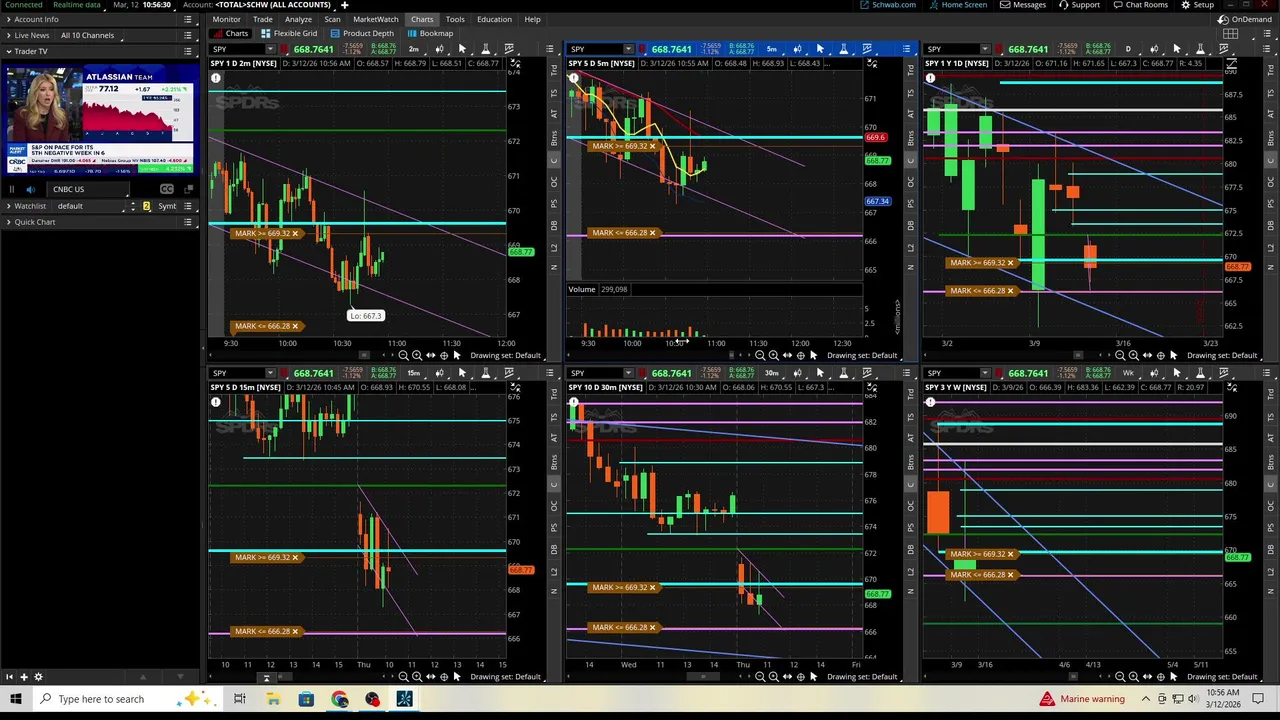Change the 2m timeframe on top-left chart

(x=413, y=49)
